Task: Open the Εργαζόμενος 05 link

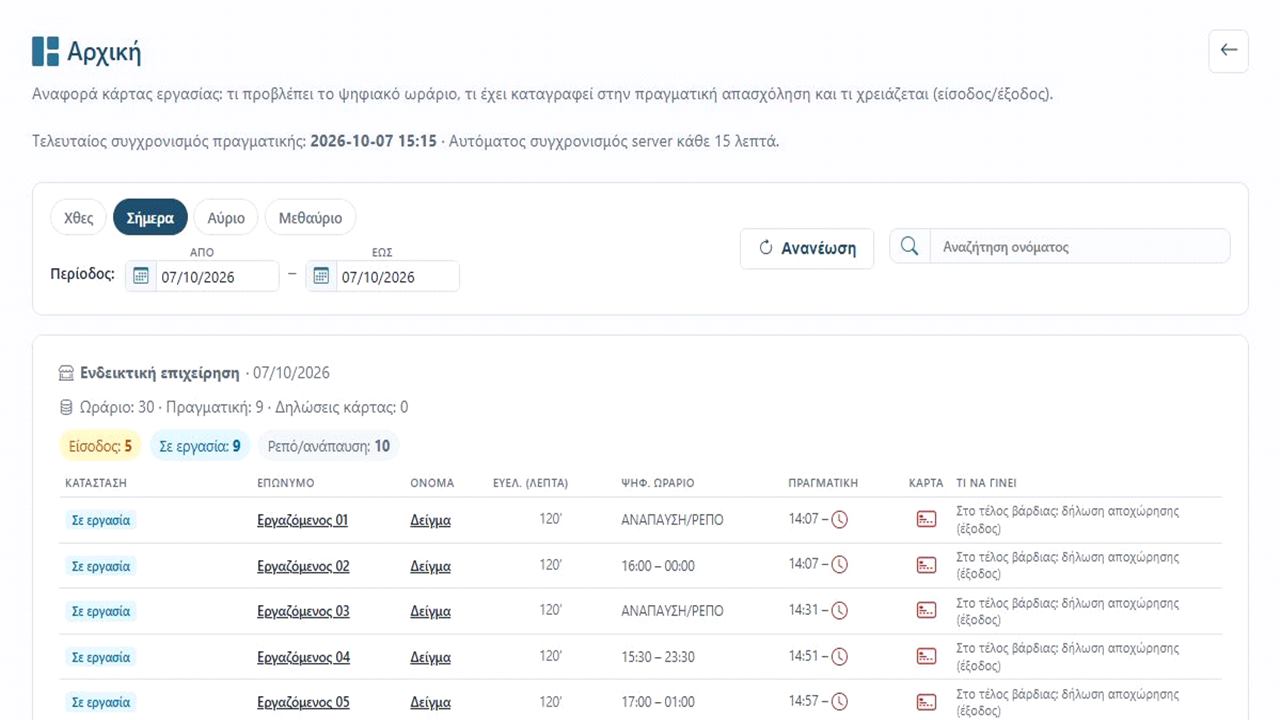Action: (x=304, y=702)
